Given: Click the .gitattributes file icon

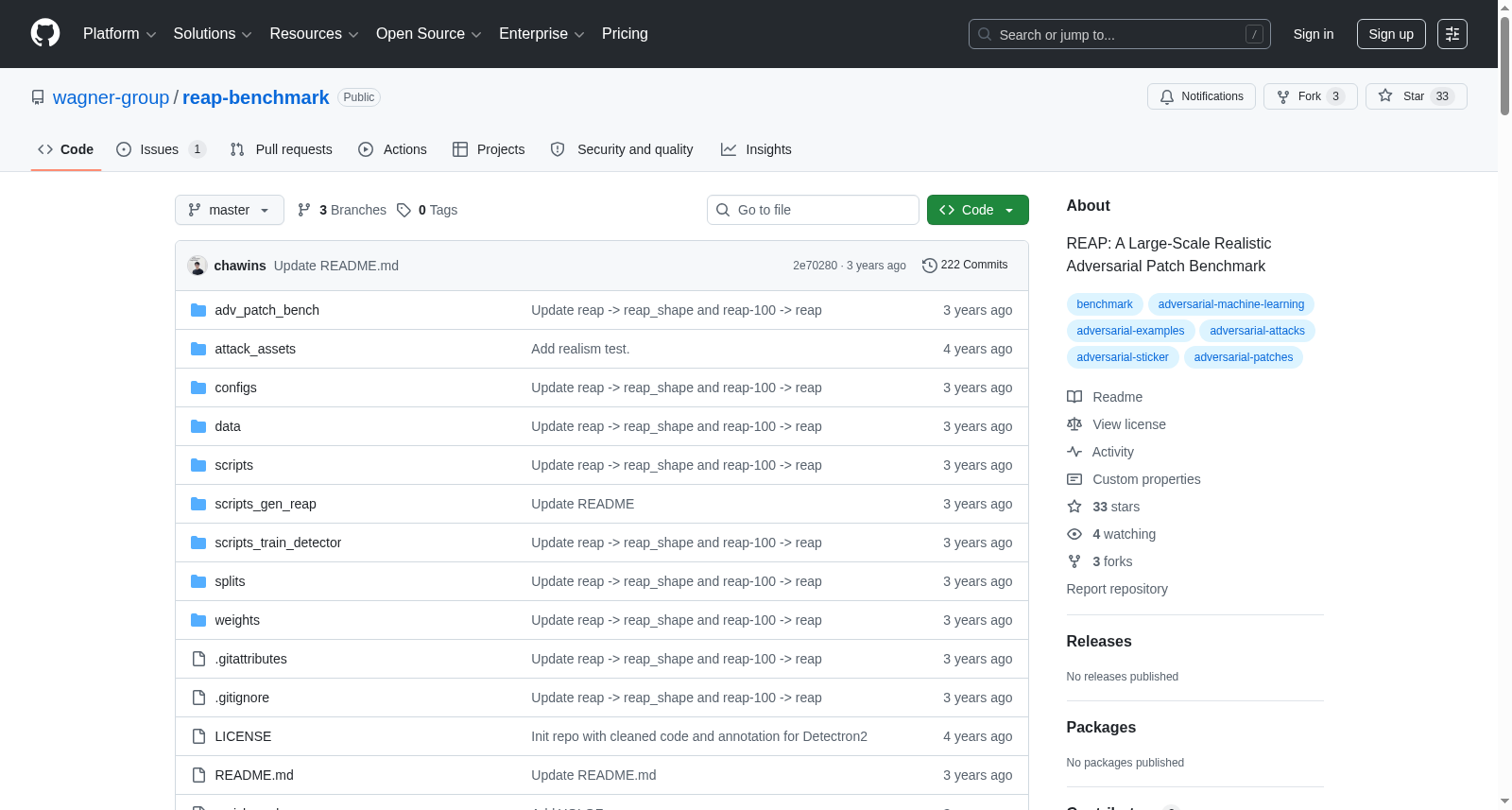Looking at the screenshot, I should [x=198, y=659].
